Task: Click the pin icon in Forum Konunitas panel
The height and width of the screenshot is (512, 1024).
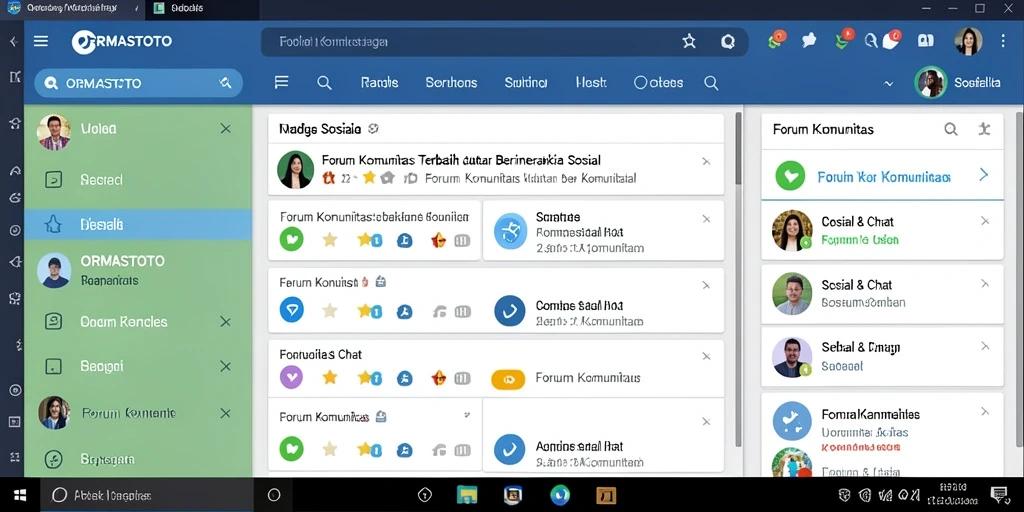Action: [985, 129]
